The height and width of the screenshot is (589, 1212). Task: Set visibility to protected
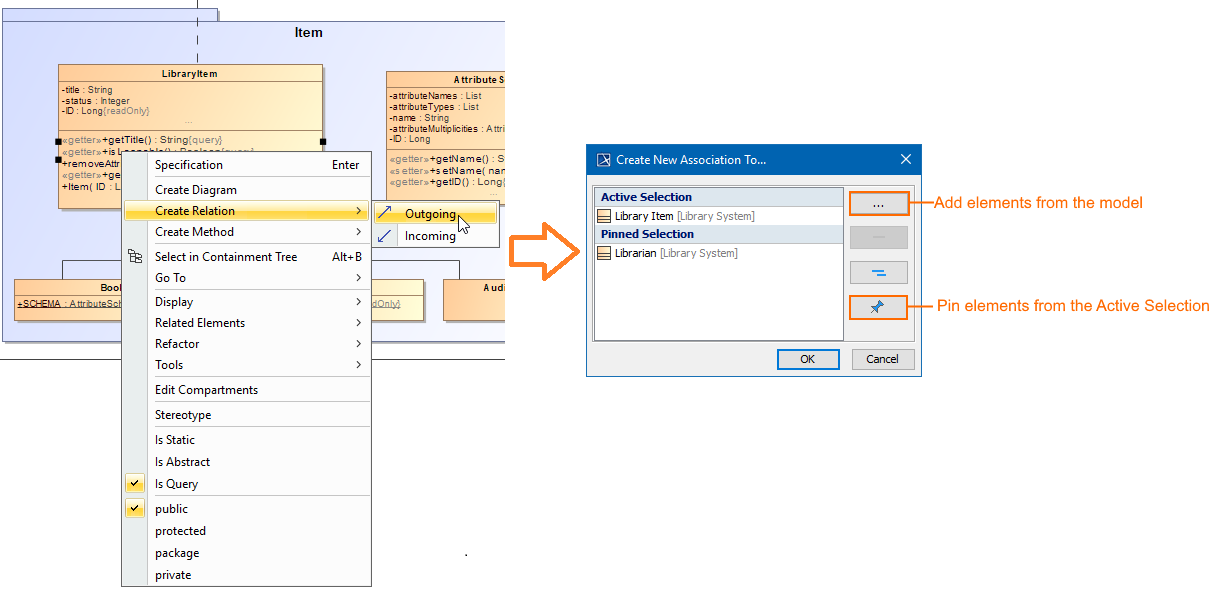click(x=246, y=531)
